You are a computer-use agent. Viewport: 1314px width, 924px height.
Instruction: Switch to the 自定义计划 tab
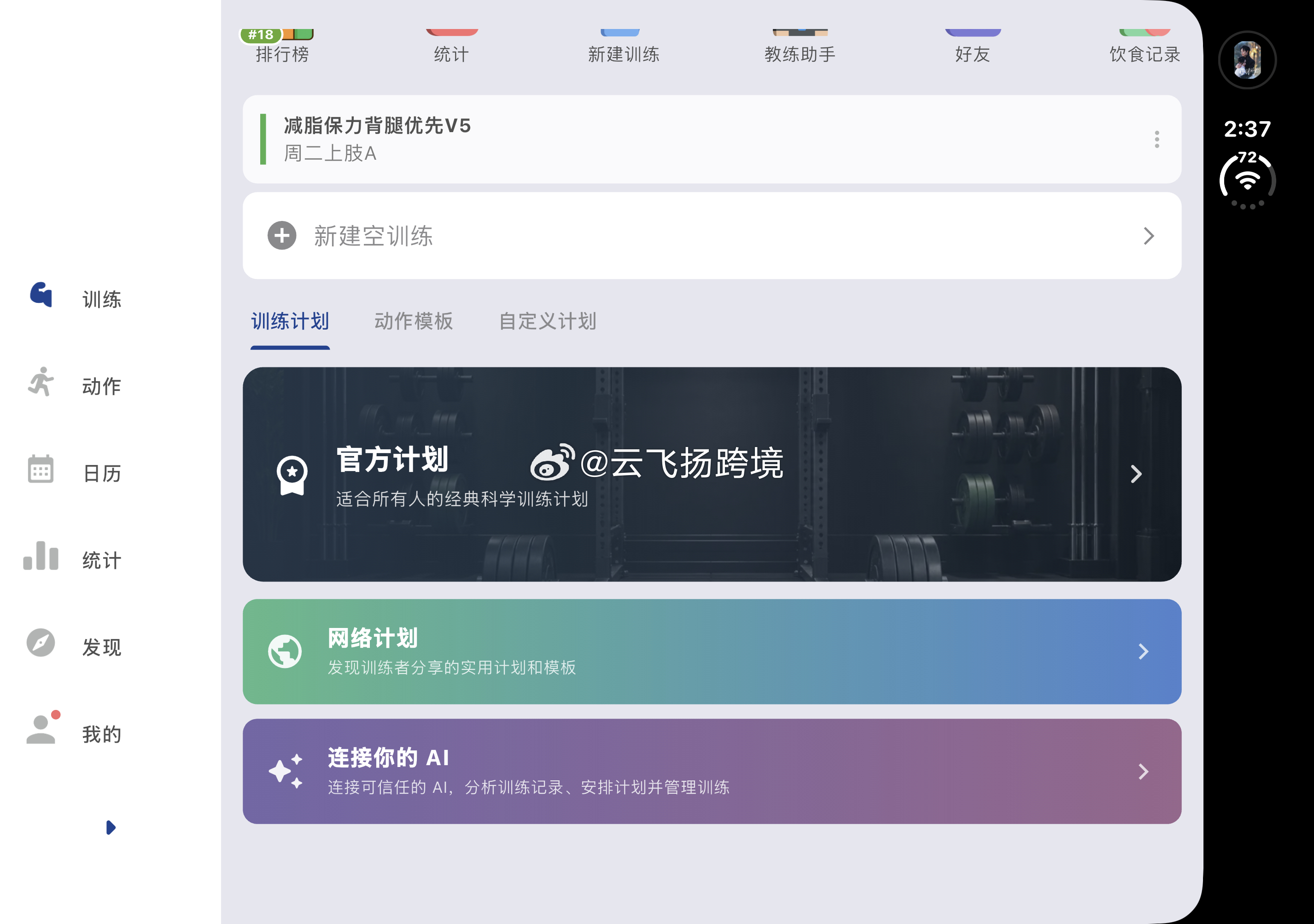point(548,321)
